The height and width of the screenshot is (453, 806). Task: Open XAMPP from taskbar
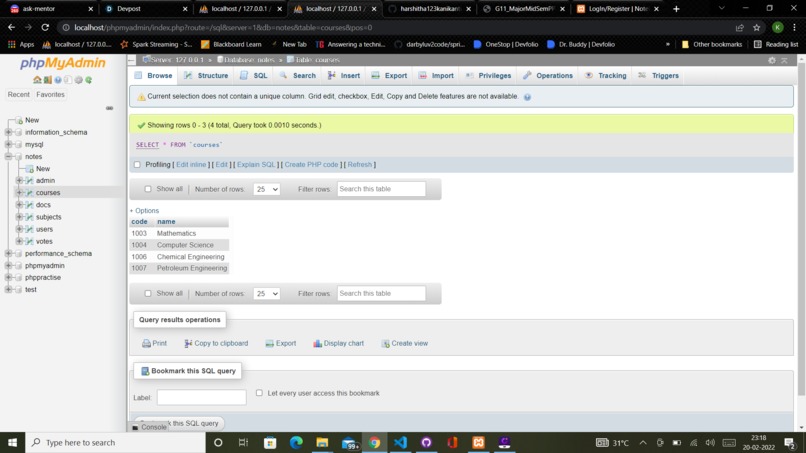(479, 443)
